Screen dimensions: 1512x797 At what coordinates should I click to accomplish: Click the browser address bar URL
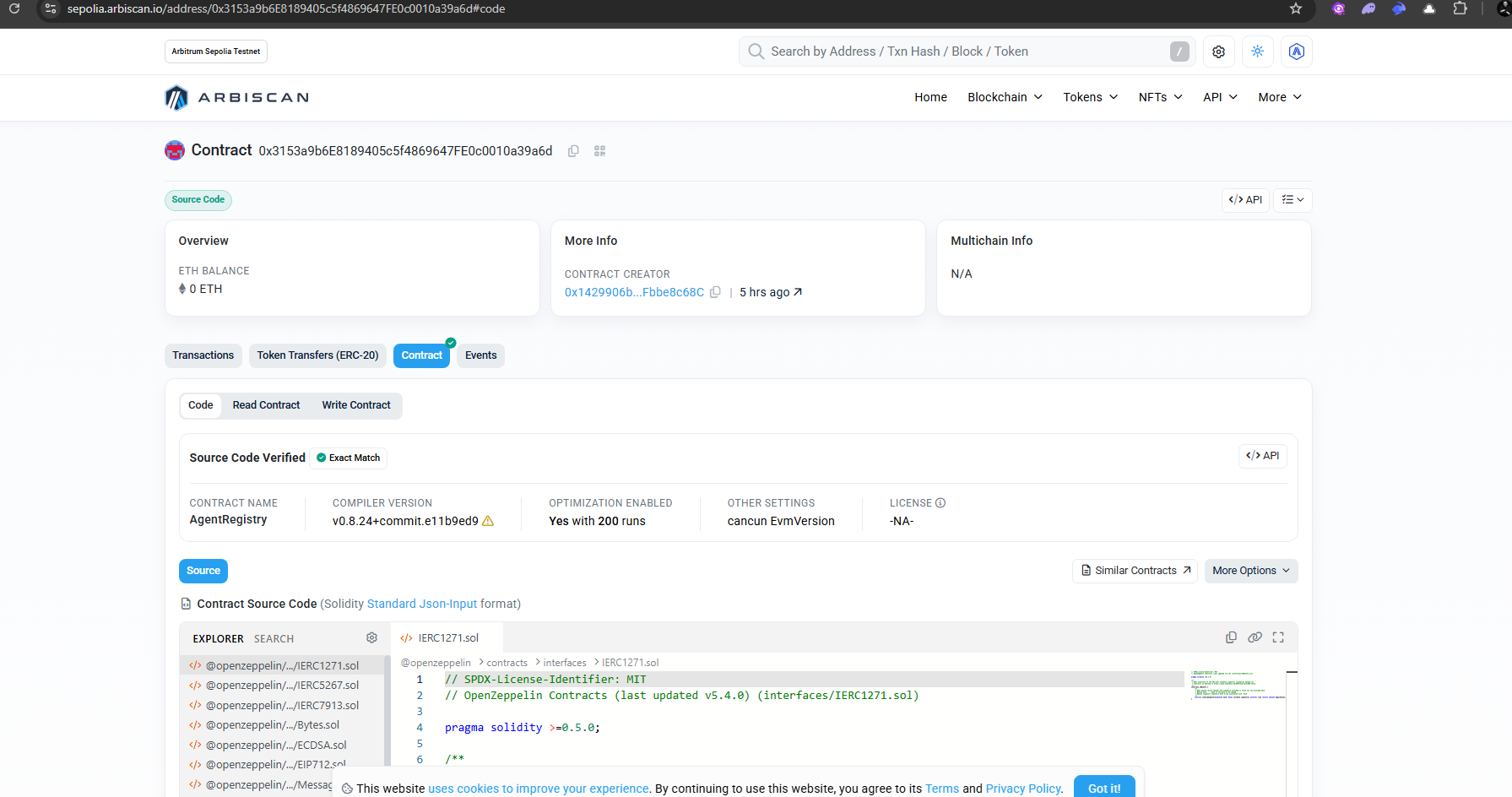click(286, 8)
